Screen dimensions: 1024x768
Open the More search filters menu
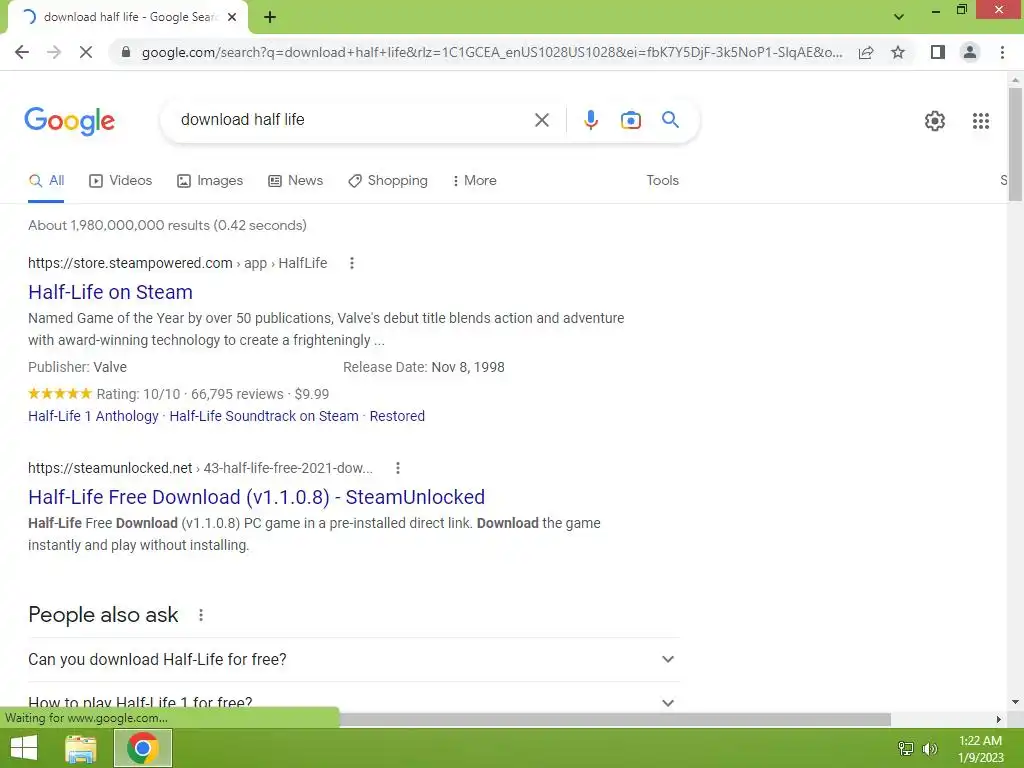pos(474,181)
